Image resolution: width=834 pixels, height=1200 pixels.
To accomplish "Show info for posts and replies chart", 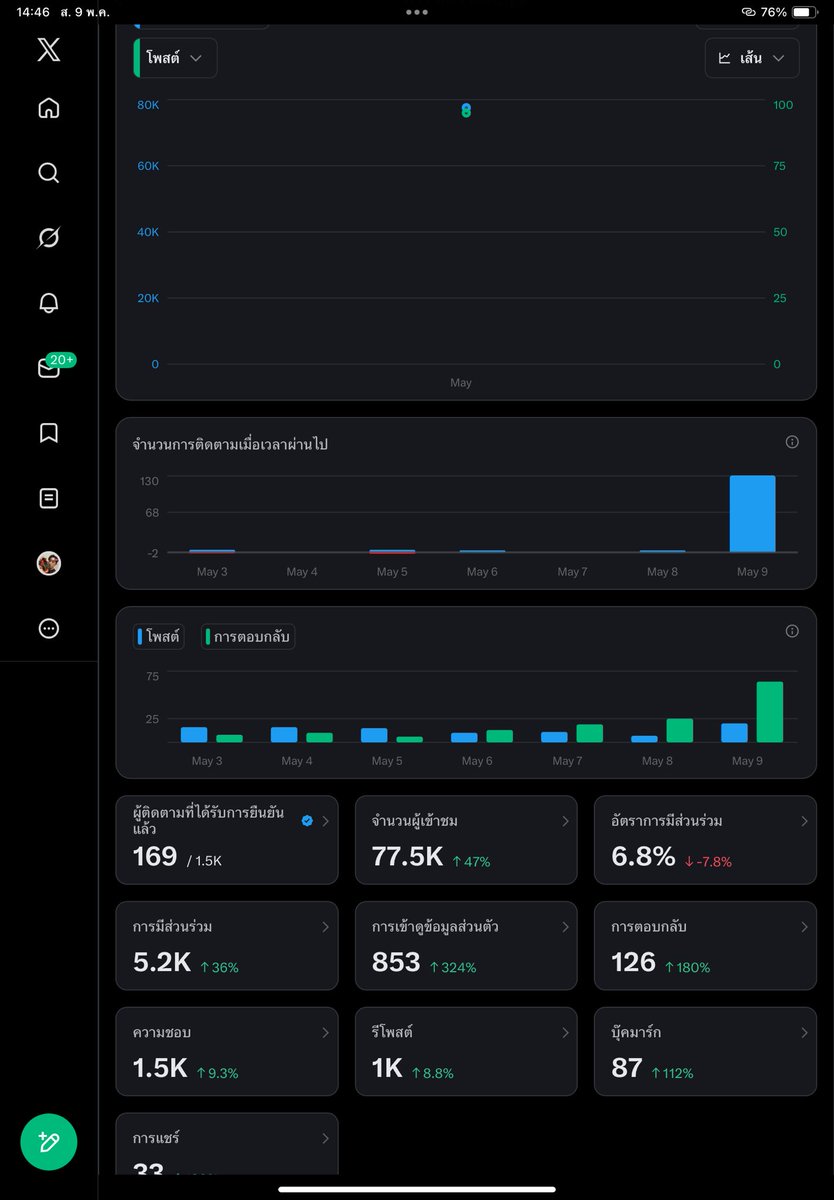I will point(792,631).
